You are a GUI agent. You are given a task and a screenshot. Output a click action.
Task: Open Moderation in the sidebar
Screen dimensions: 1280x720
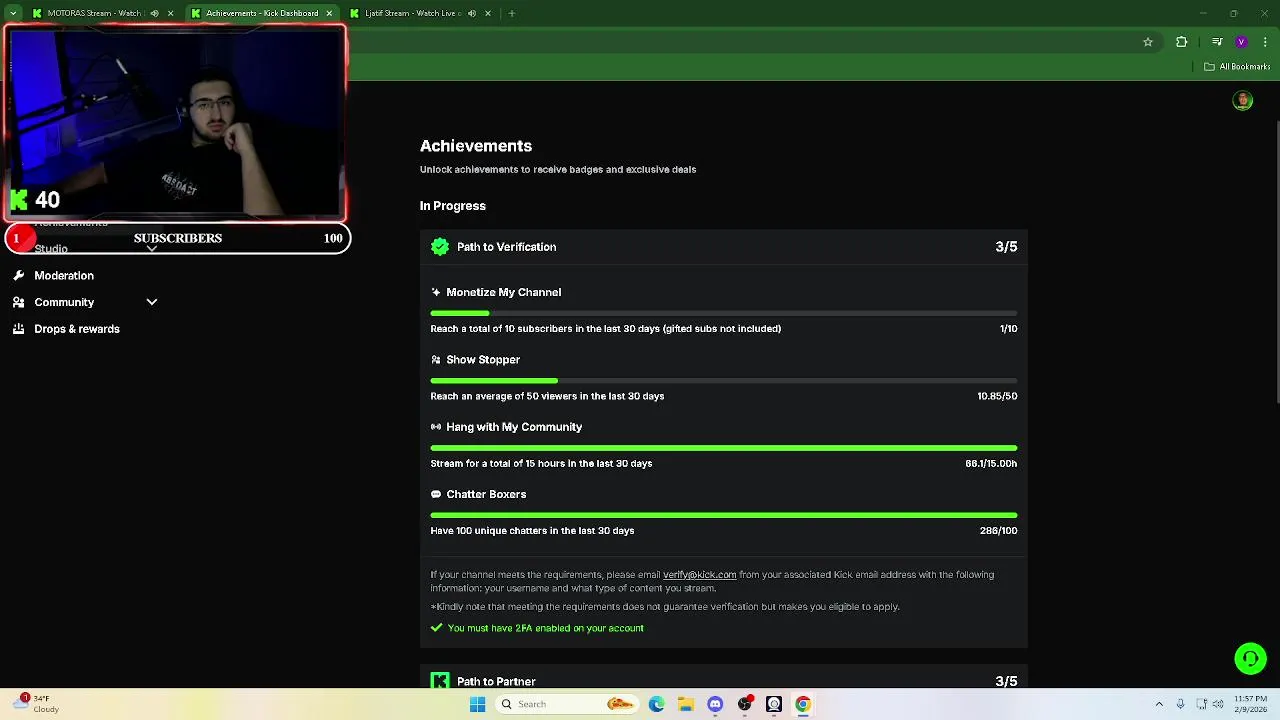[x=64, y=275]
